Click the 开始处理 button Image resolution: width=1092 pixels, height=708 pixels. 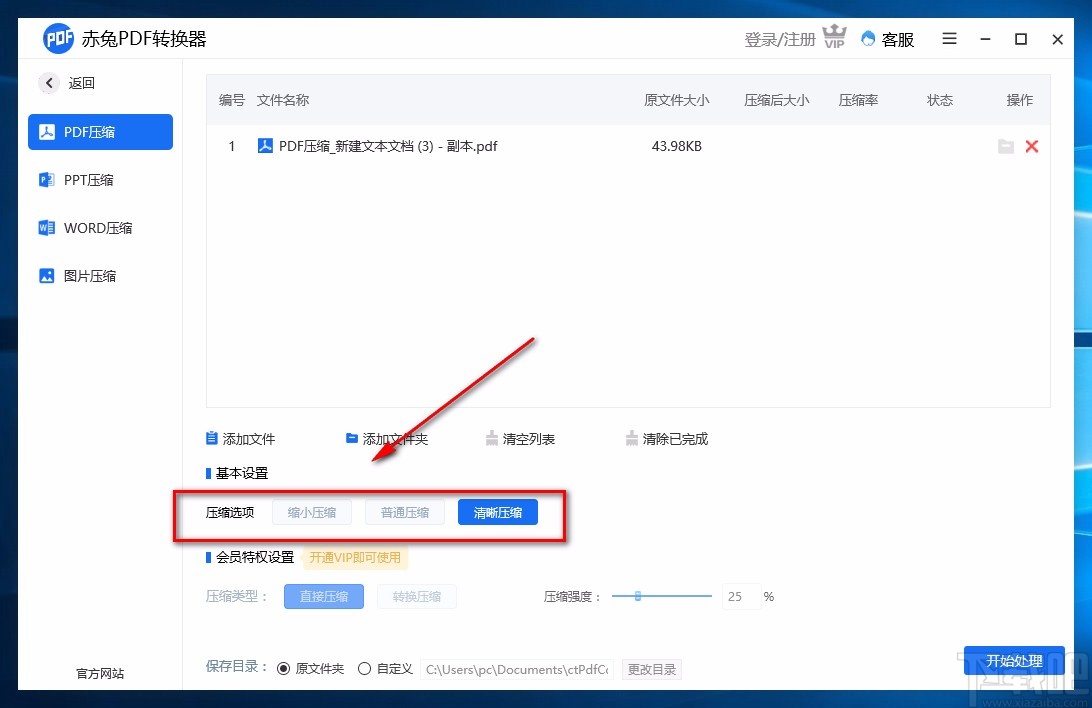[x=1014, y=661]
